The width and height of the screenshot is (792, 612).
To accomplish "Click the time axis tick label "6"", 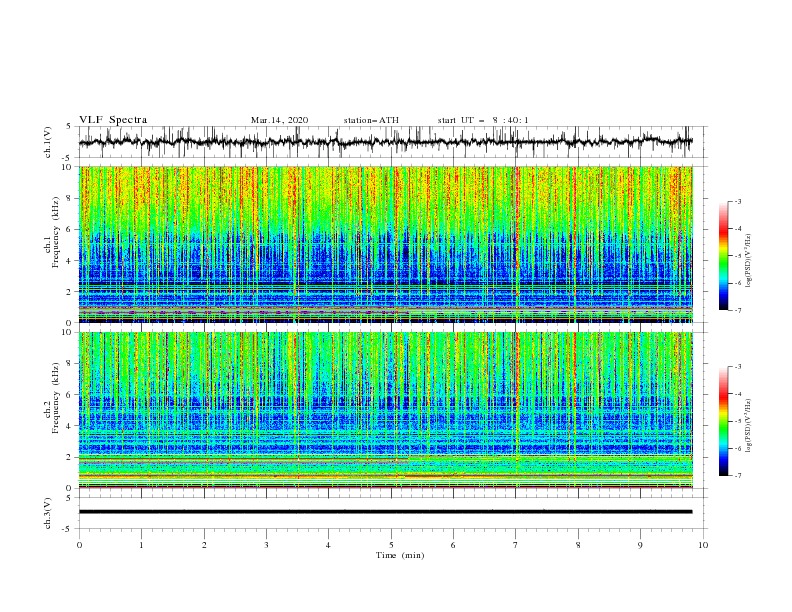I will click(x=453, y=545).
